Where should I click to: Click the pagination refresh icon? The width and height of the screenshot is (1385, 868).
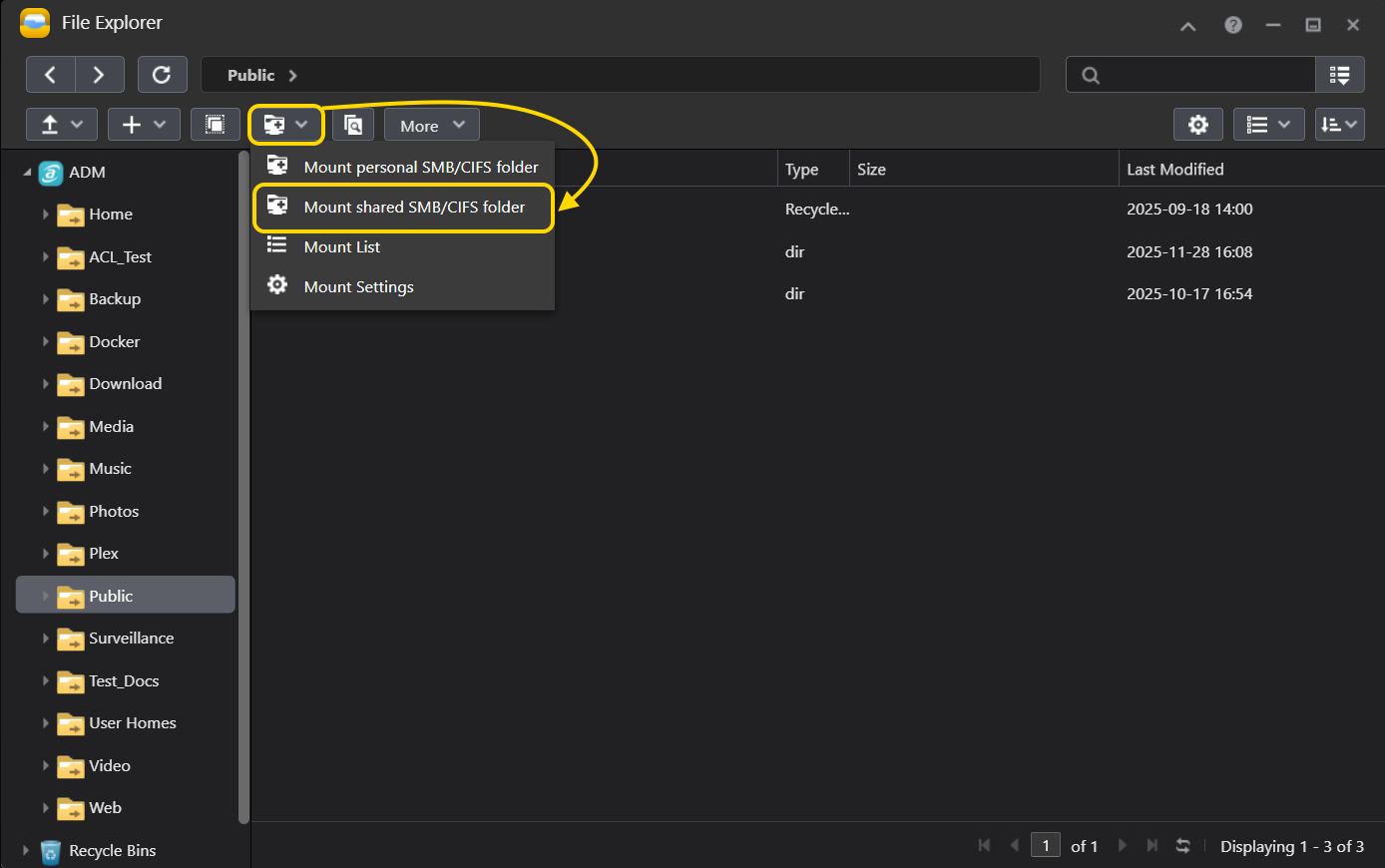[x=1182, y=846]
